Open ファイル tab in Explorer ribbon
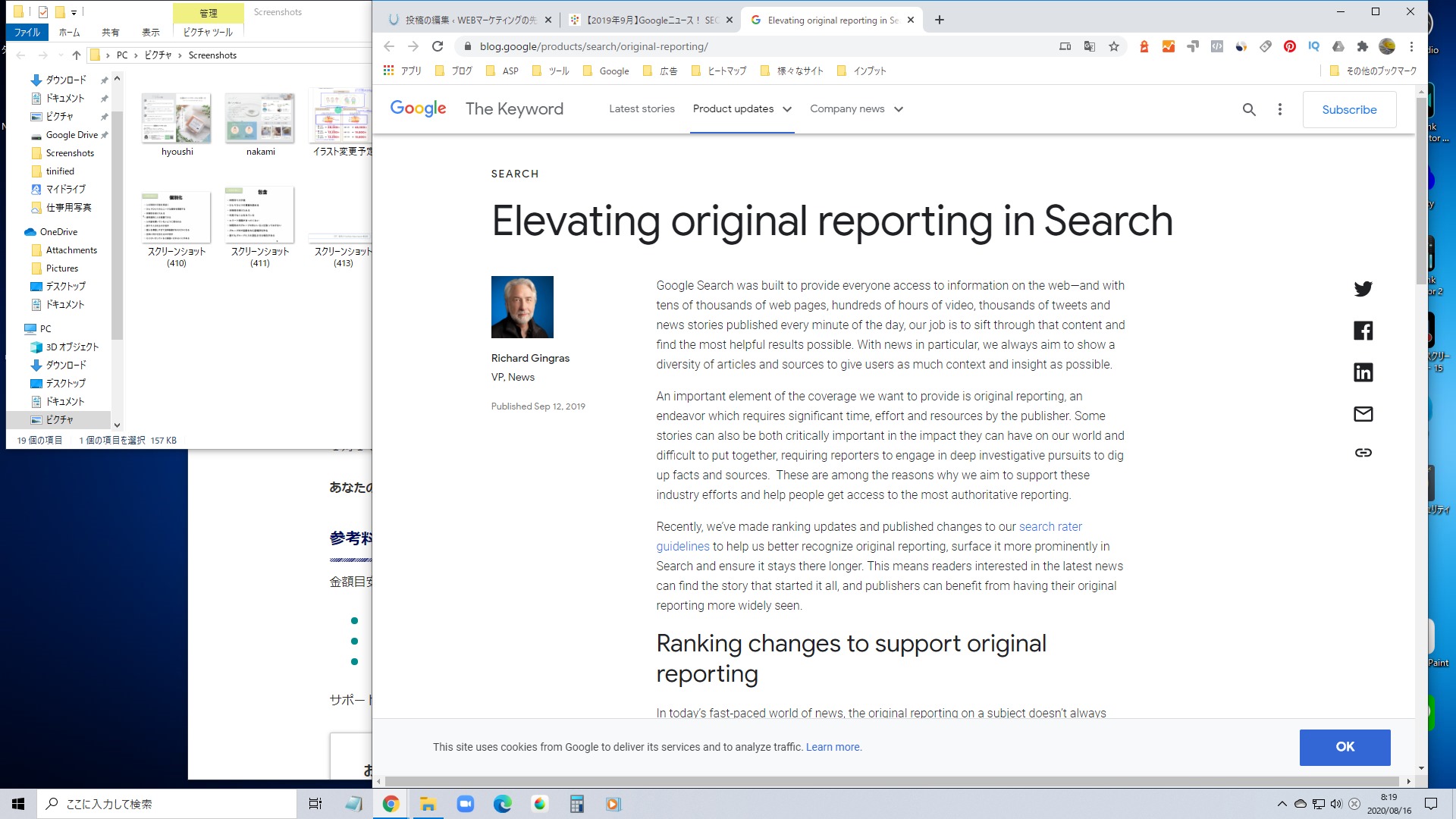 coord(27,32)
